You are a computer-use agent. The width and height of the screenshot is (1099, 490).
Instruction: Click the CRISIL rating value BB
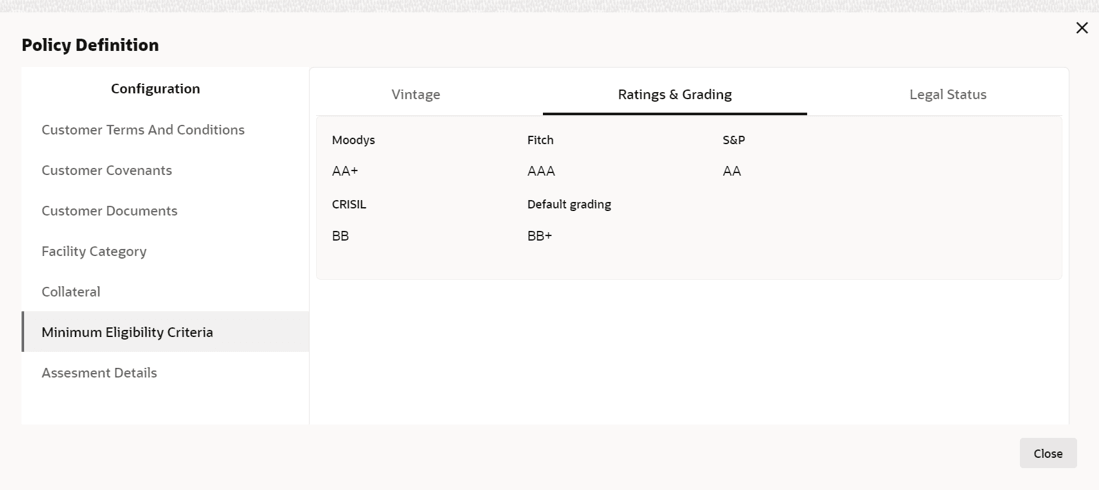pyautogui.click(x=340, y=236)
